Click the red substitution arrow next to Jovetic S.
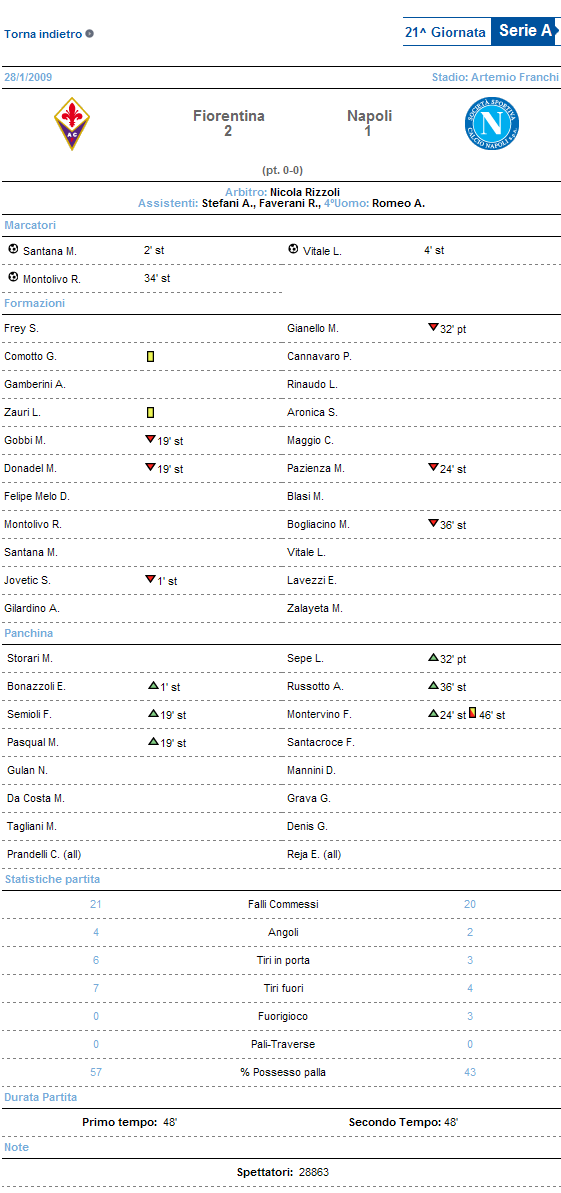561x1193 pixels. (x=150, y=579)
